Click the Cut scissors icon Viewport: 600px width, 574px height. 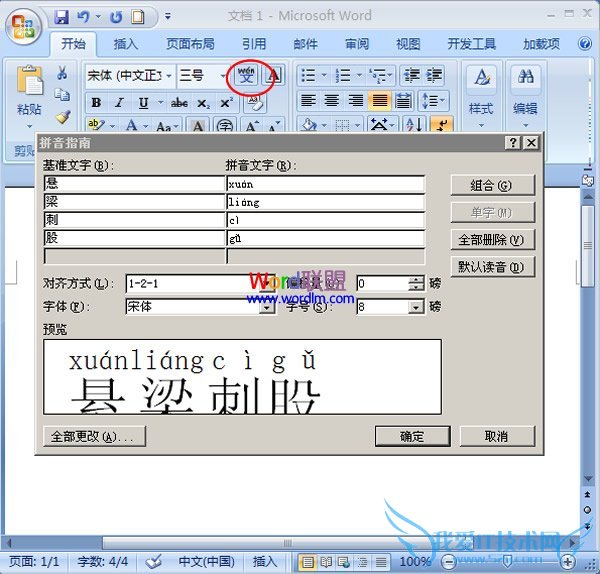pos(62,74)
